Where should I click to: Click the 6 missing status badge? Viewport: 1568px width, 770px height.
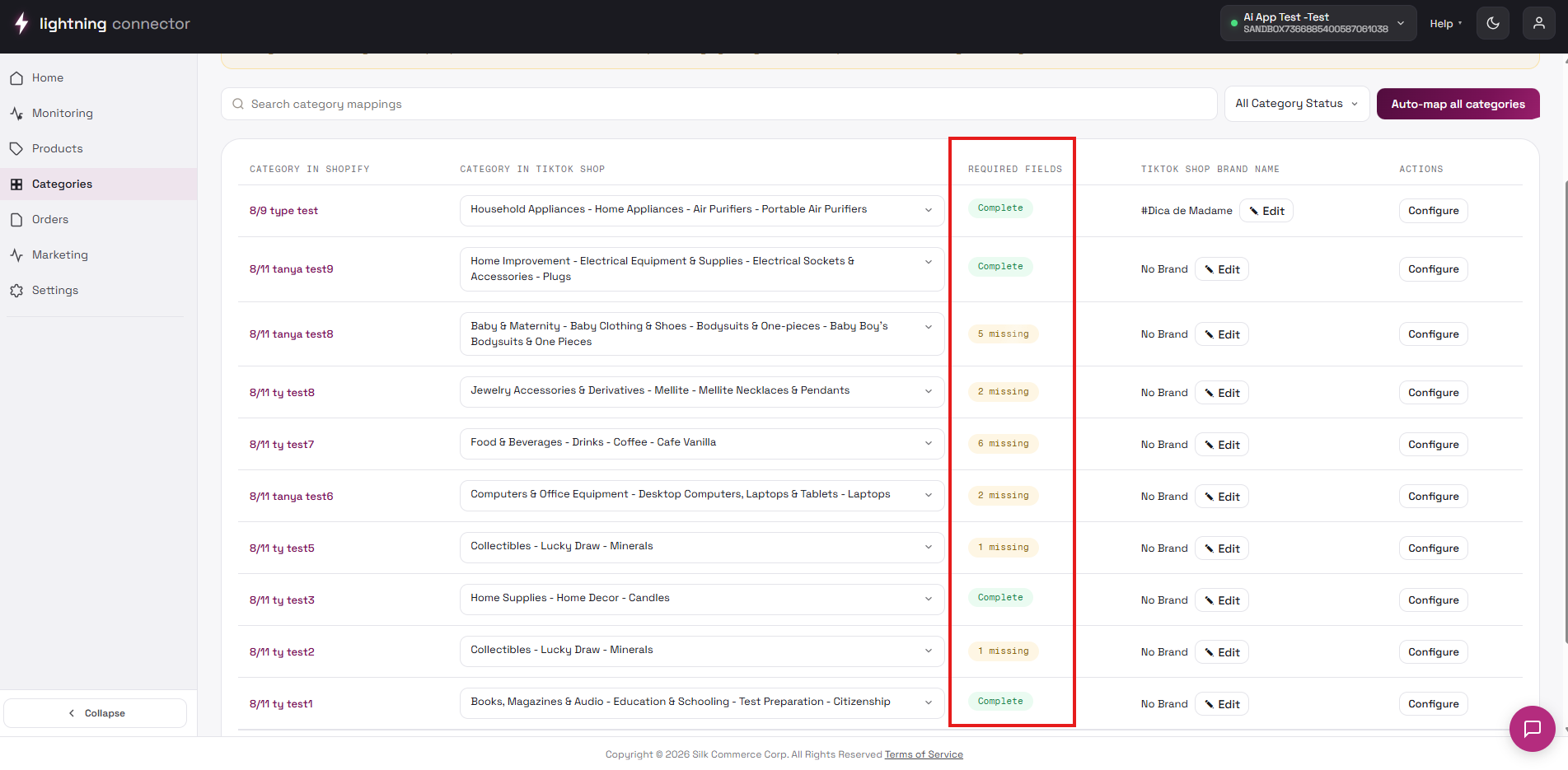coord(1003,444)
